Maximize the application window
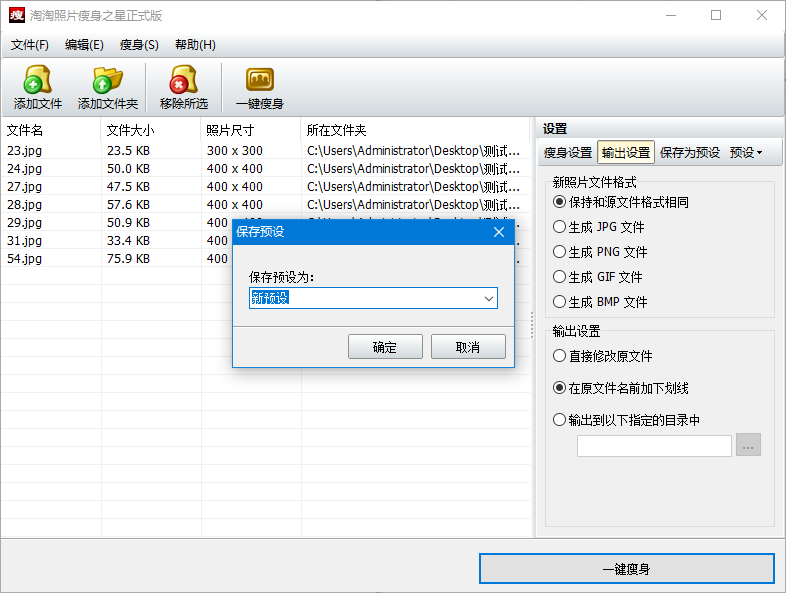Screen dimensions: 786x593 pyautogui.click(x=716, y=15)
